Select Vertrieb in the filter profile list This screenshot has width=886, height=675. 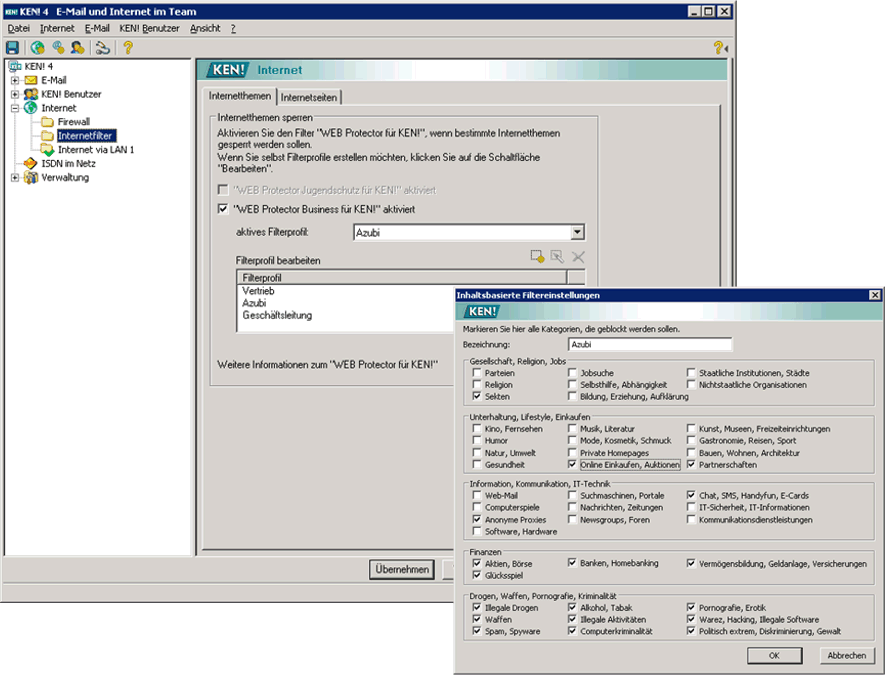258,291
